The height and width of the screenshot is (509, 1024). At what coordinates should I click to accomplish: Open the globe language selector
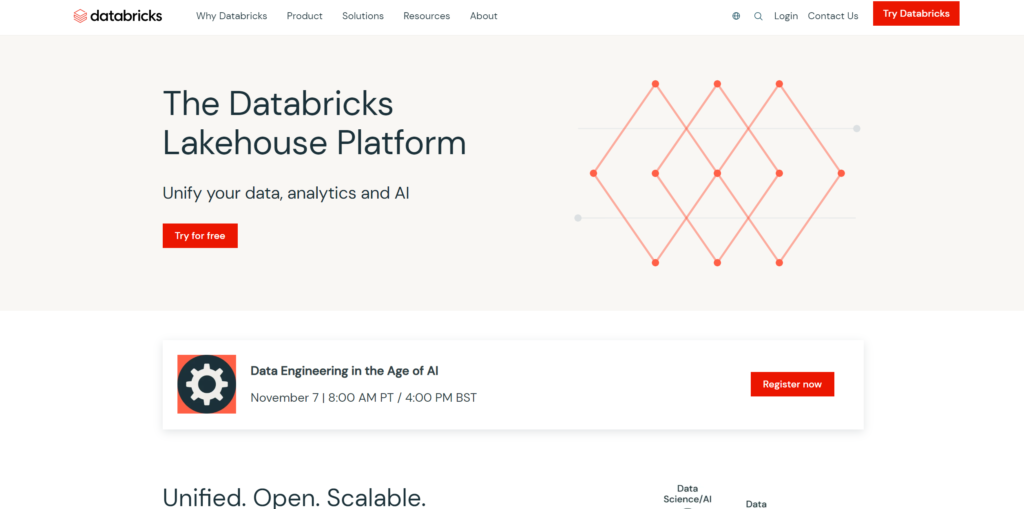(x=736, y=16)
